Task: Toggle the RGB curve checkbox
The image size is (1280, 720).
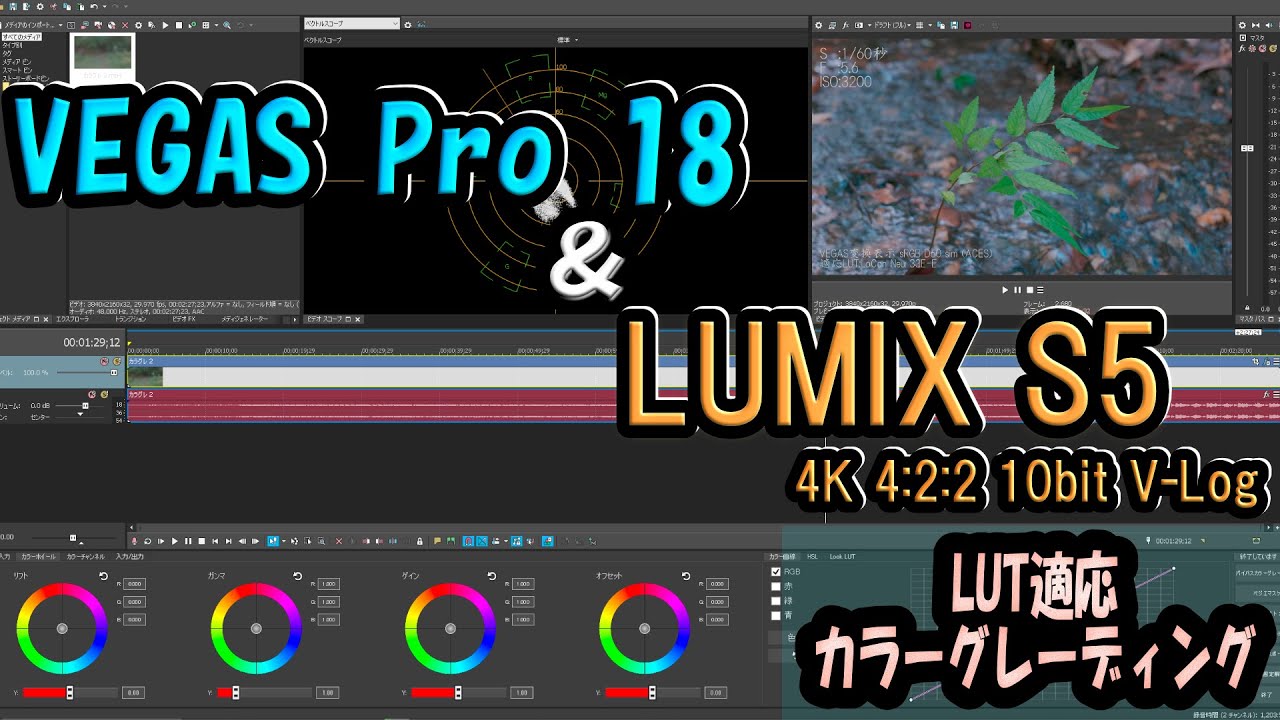Action: [x=775, y=572]
